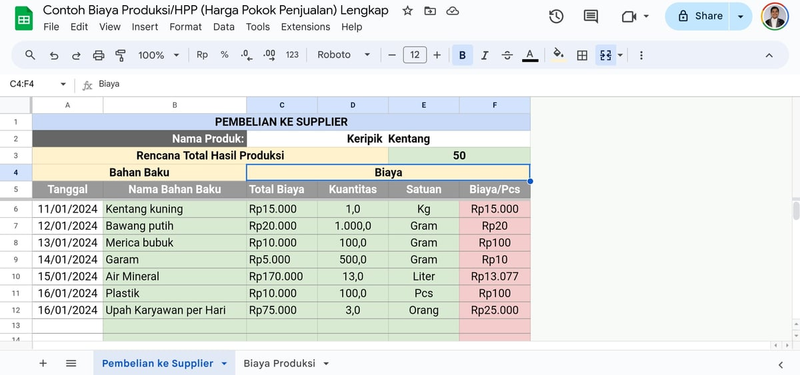The width and height of the screenshot is (800, 375).
Task: Select column B header
Action: pyautogui.click(x=174, y=105)
